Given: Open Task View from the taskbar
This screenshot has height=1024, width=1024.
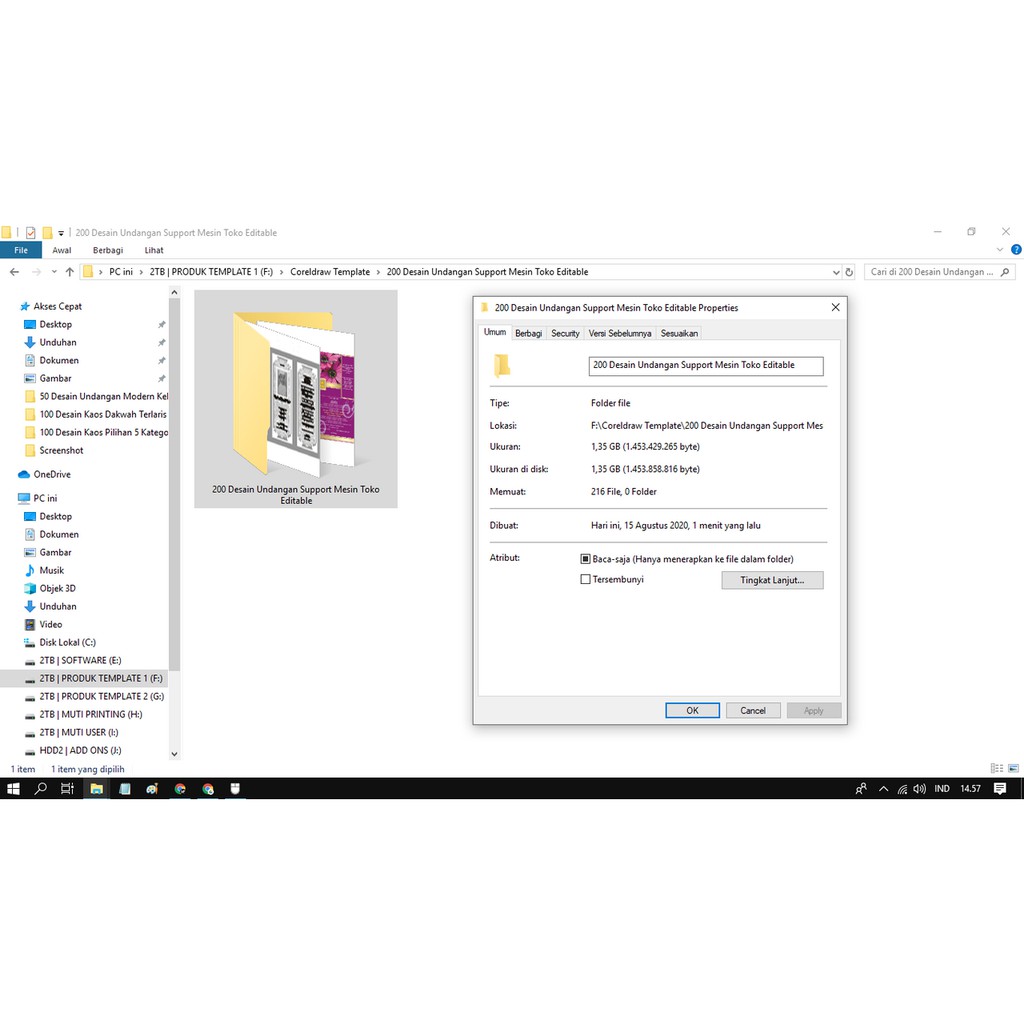Looking at the screenshot, I should point(67,789).
